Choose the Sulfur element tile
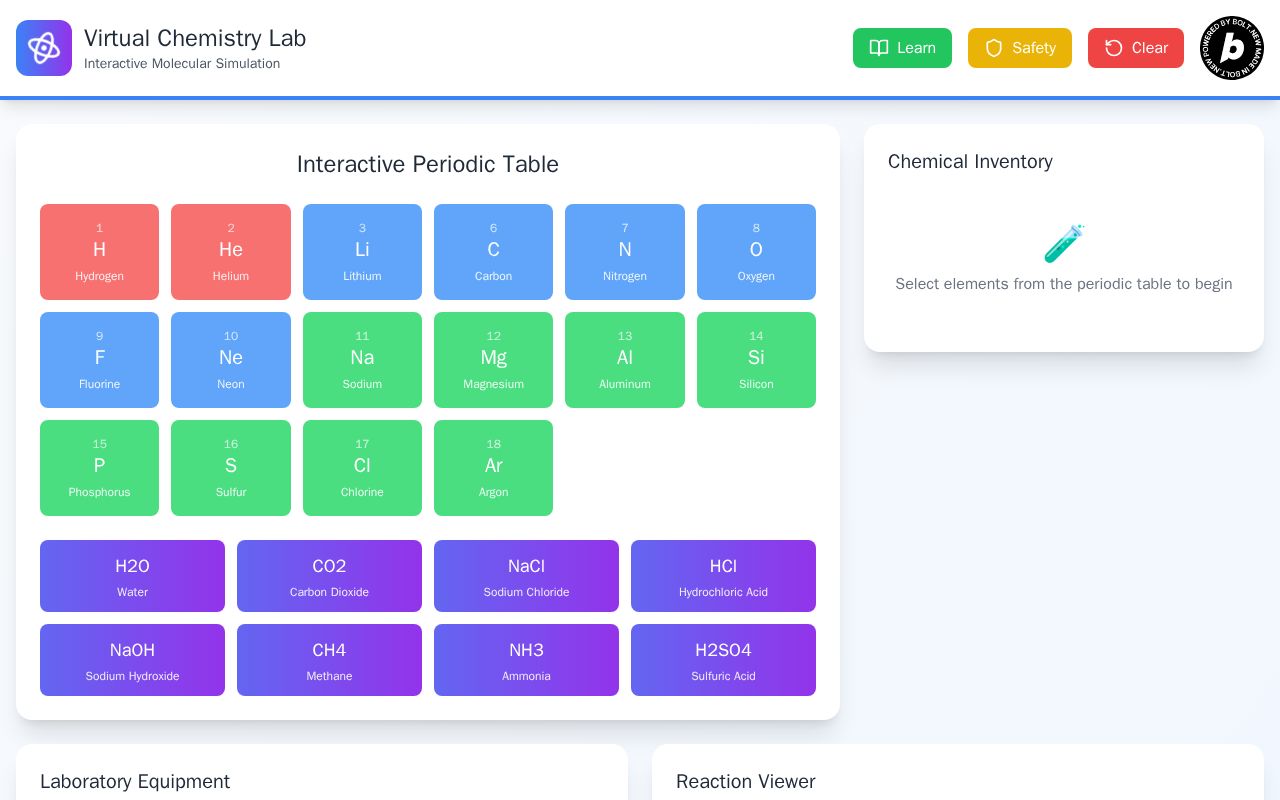This screenshot has width=1280, height=800. click(x=231, y=468)
